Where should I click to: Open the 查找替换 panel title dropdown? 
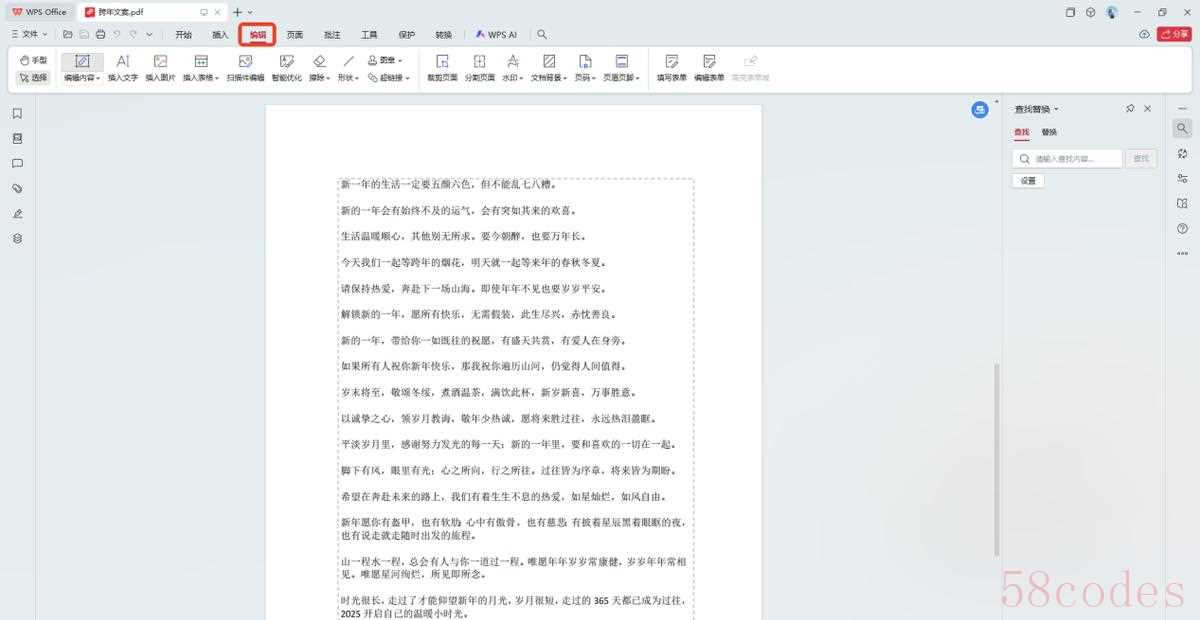coord(1037,109)
